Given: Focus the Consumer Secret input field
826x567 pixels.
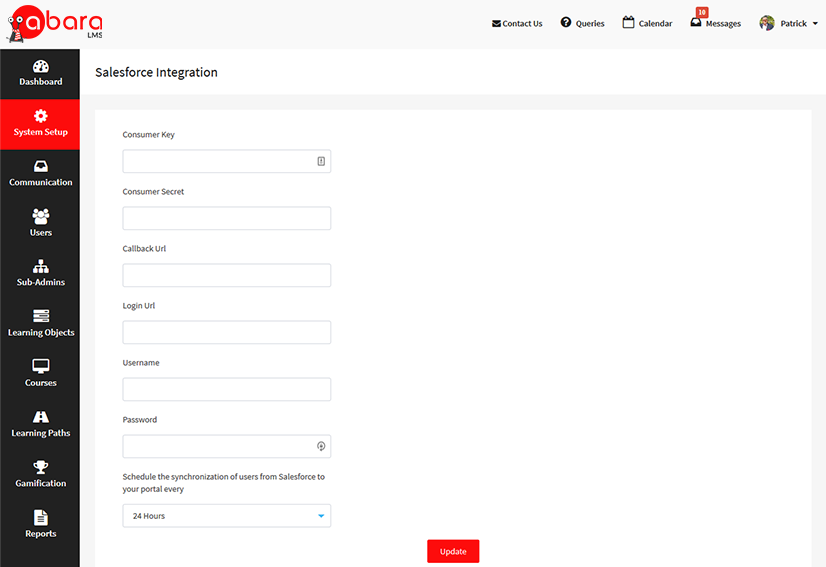Looking at the screenshot, I should [227, 218].
